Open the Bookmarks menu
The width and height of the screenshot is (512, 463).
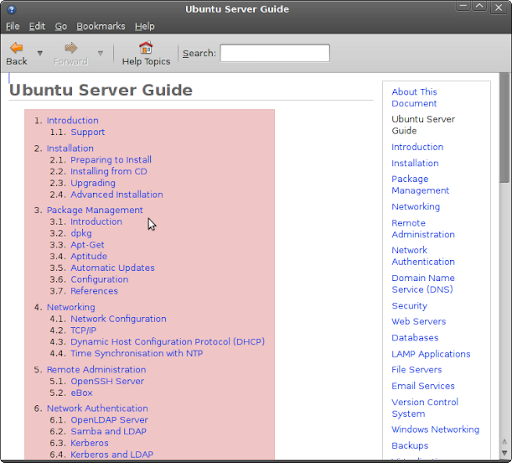(x=101, y=26)
